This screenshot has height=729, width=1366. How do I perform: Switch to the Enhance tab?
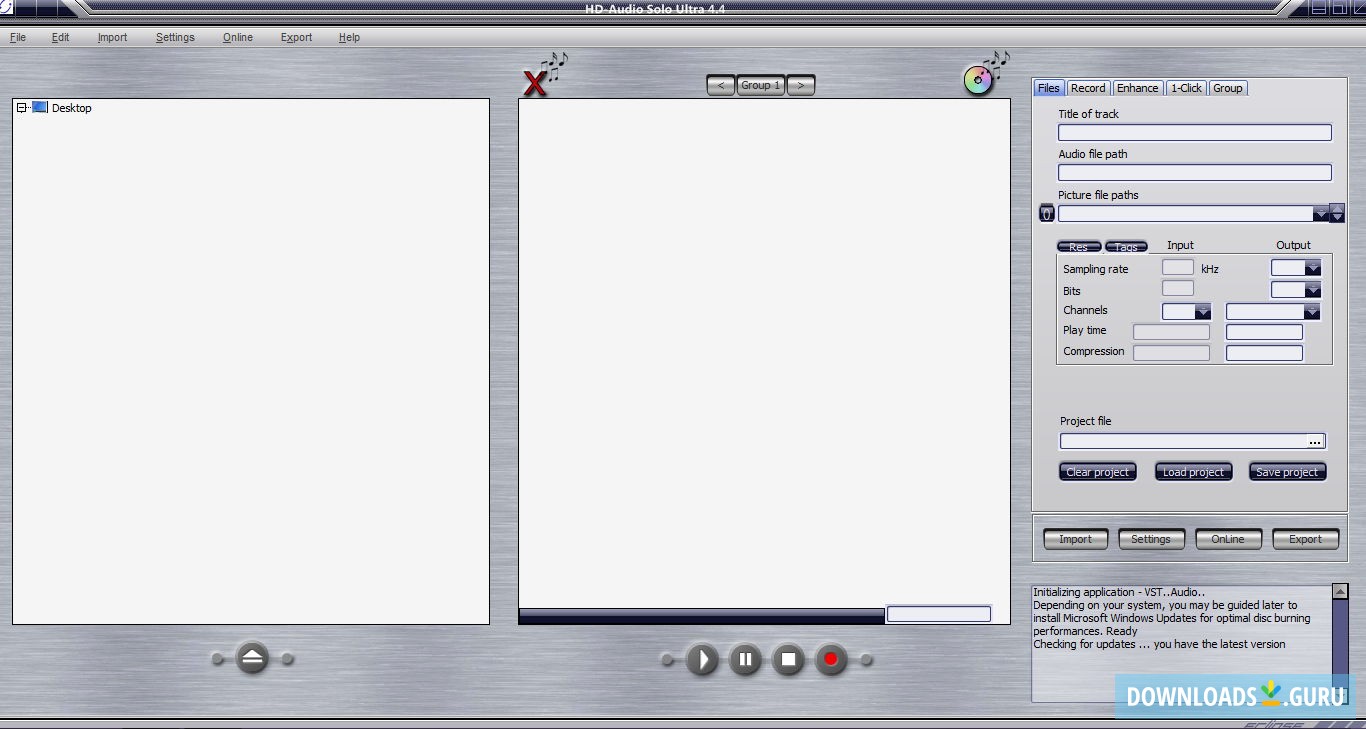(1138, 88)
